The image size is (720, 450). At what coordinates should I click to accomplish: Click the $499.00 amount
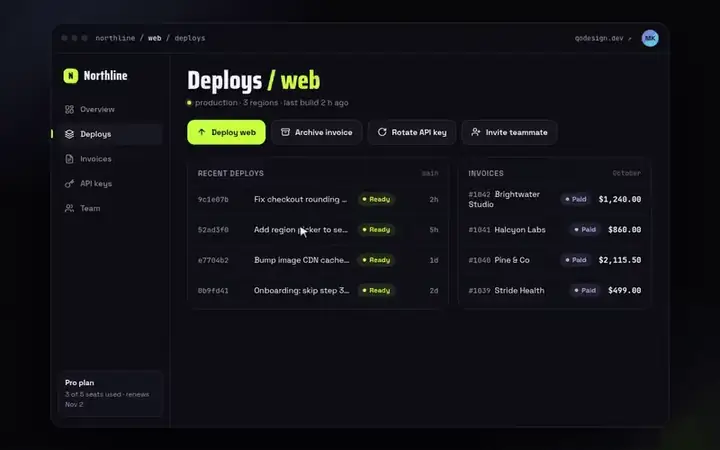click(624, 290)
